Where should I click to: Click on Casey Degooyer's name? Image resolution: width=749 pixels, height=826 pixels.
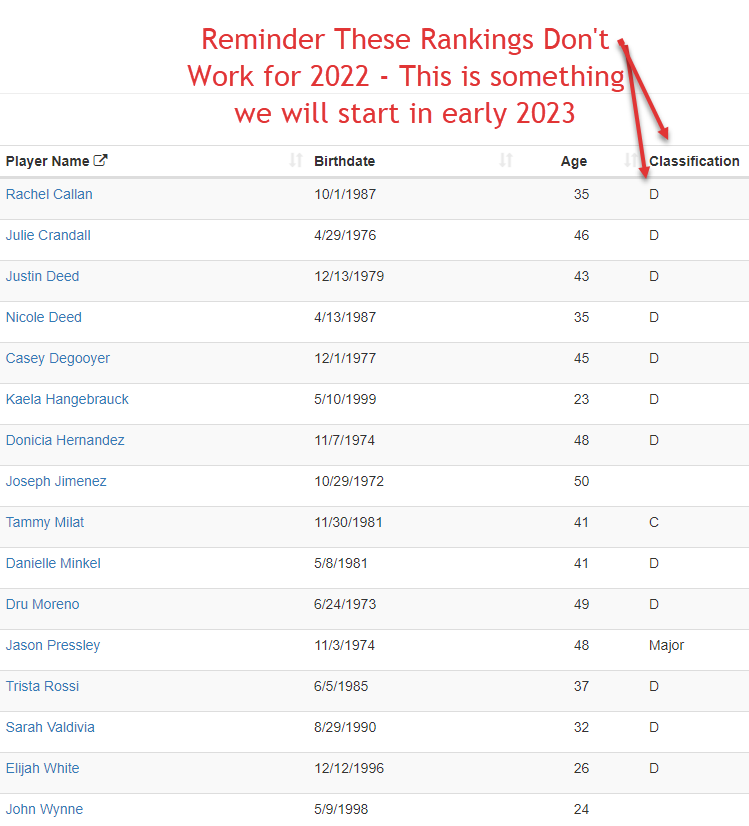click(58, 358)
